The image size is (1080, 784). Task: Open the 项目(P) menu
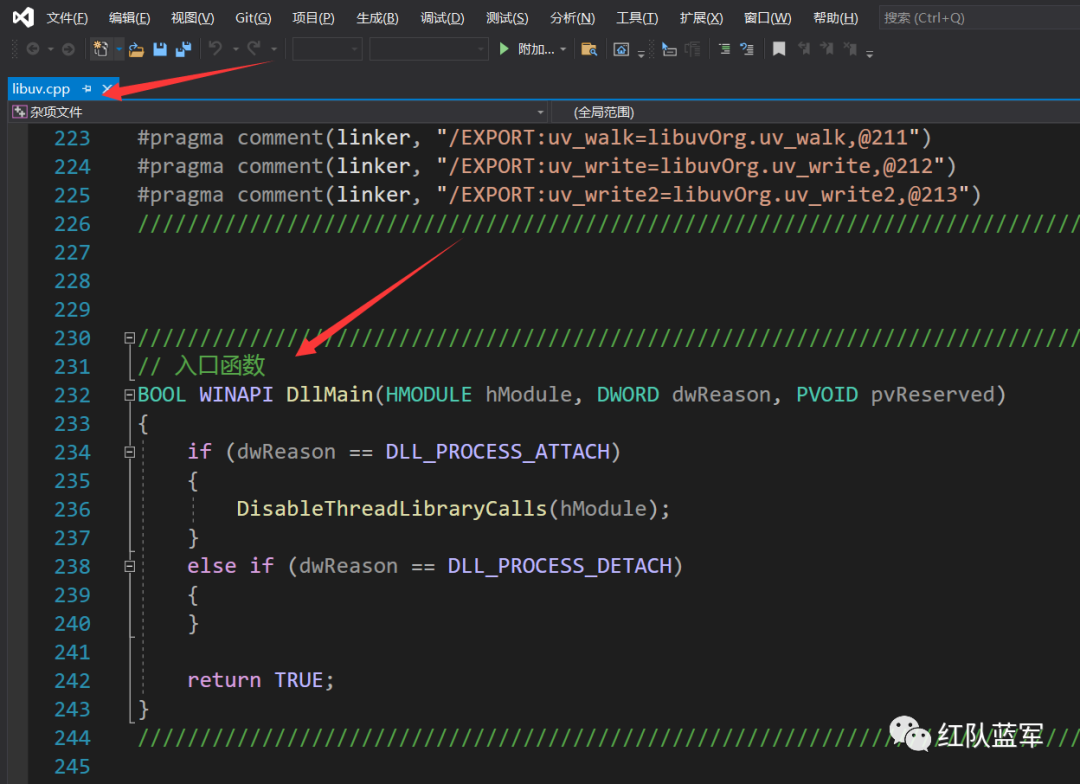[313, 18]
